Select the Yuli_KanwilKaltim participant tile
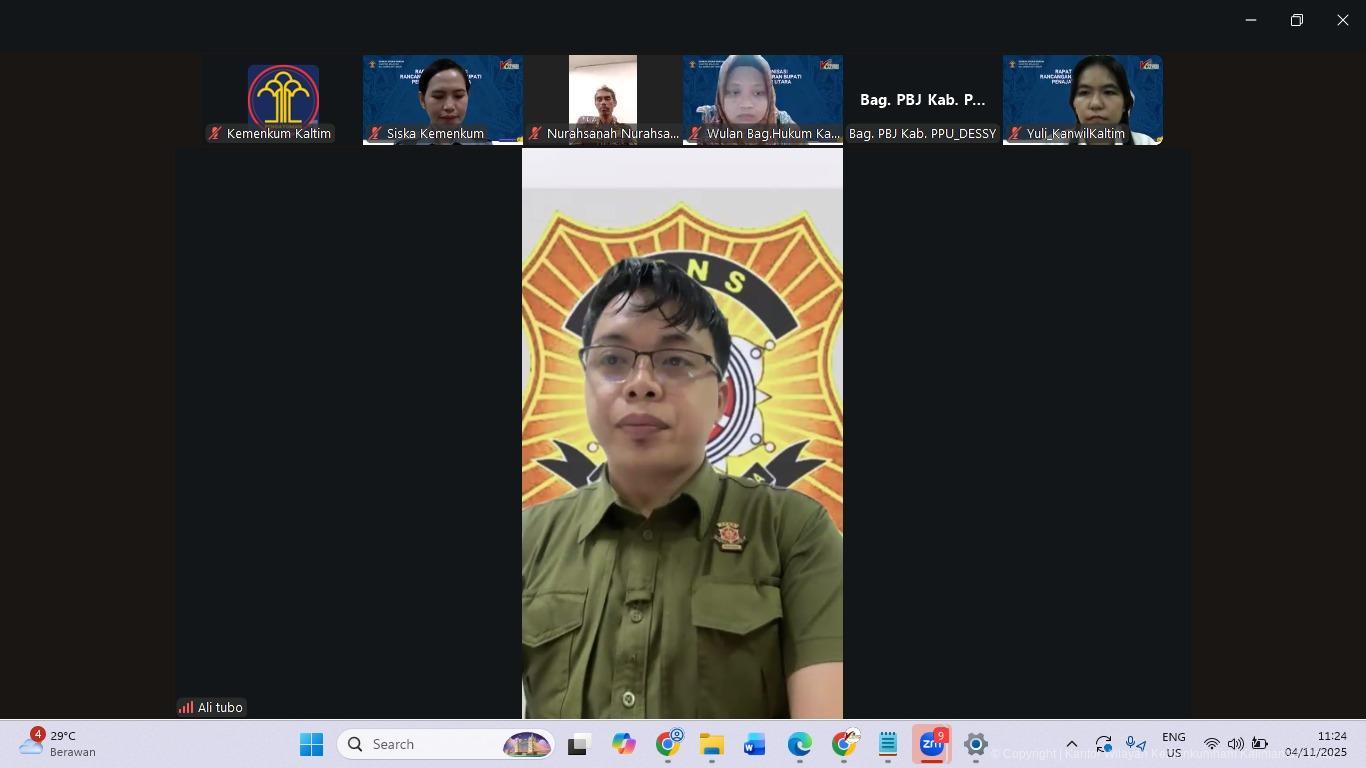Image resolution: width=1366 pixels, height=768 pixels. click(x=1082, y=99)
